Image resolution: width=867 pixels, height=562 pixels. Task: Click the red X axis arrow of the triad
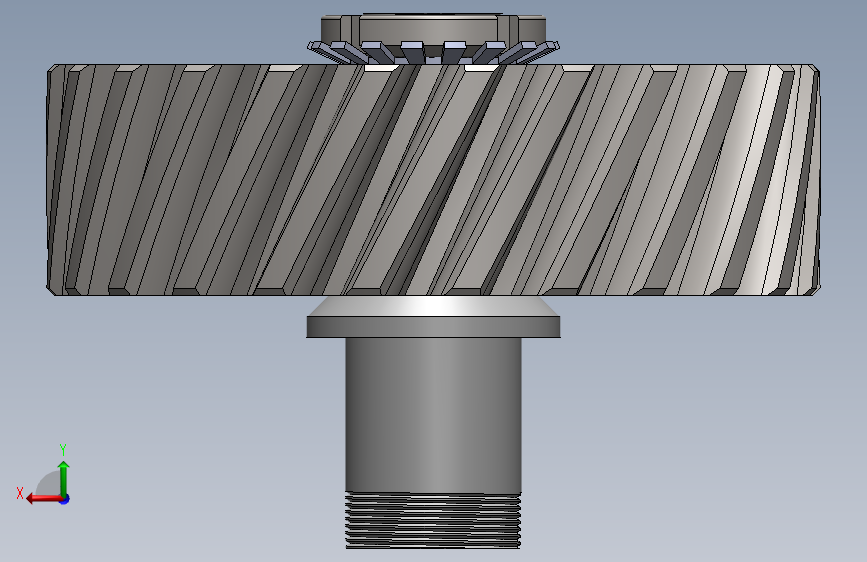pos(43,499)
